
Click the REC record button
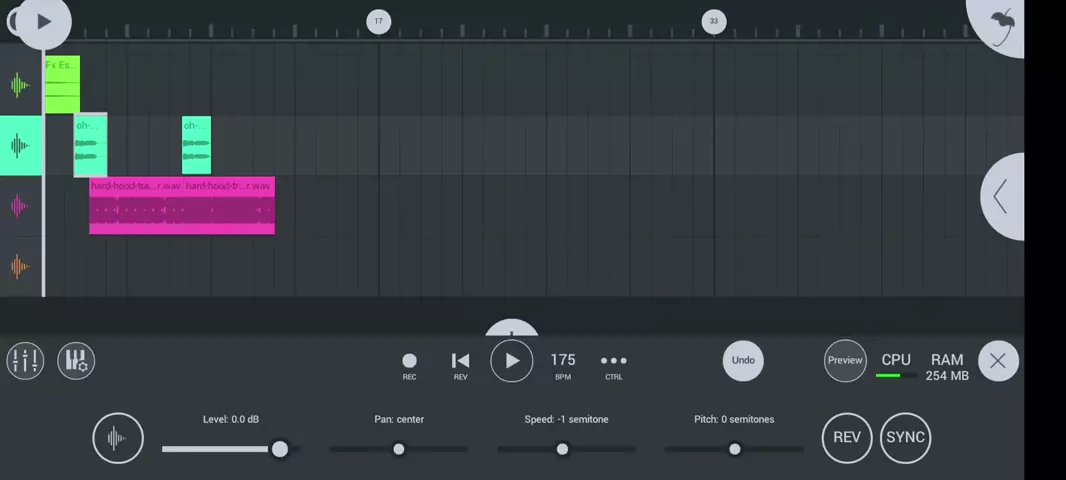(x=409, y=361)
